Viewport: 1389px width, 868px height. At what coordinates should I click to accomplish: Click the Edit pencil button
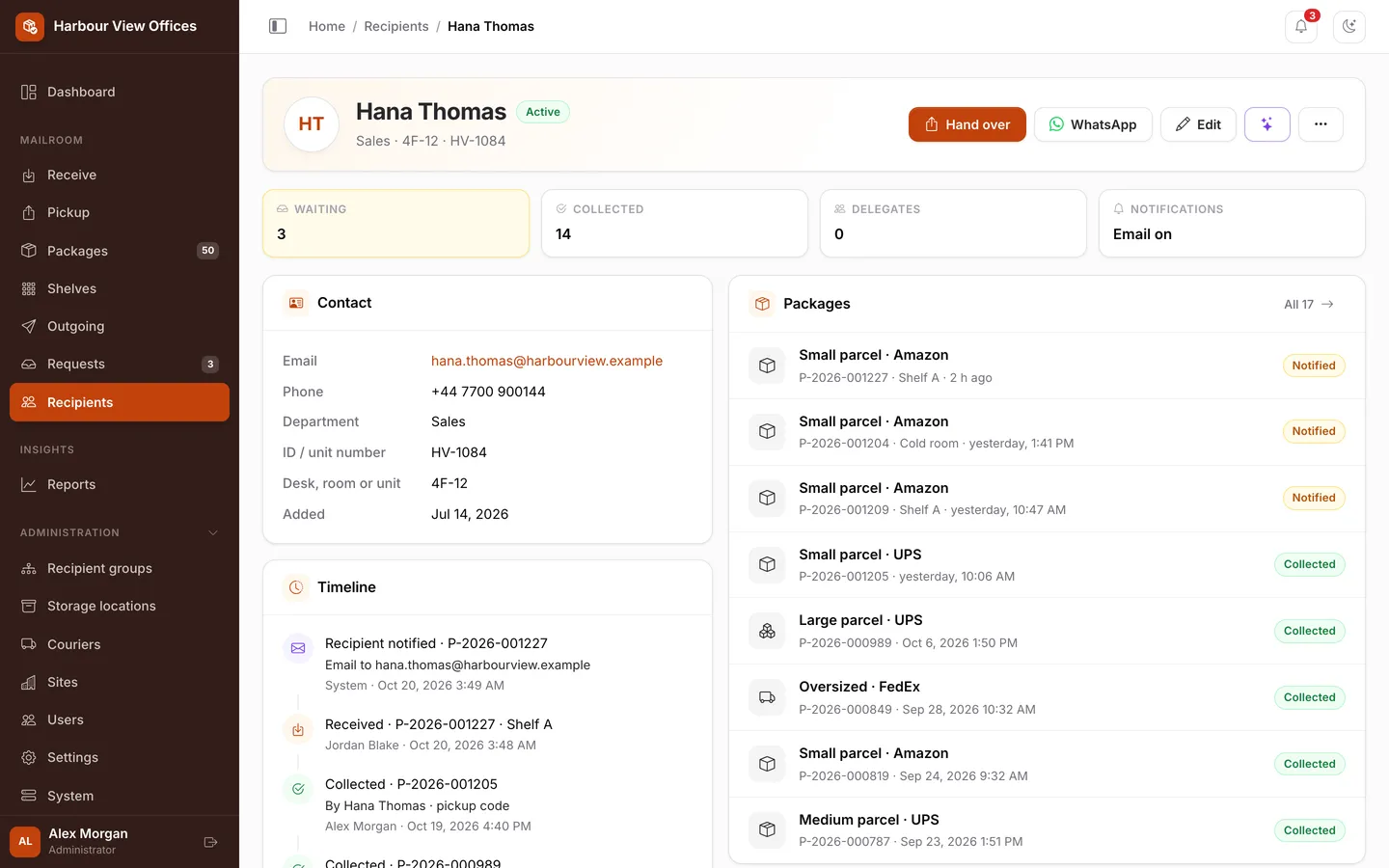point(1198,124)
